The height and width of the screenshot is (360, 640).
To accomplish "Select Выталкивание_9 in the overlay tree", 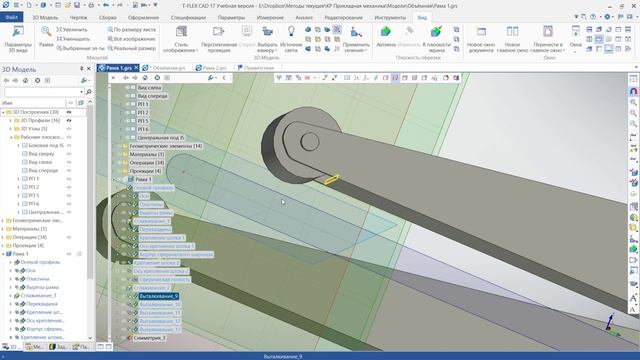I will 158,296.
